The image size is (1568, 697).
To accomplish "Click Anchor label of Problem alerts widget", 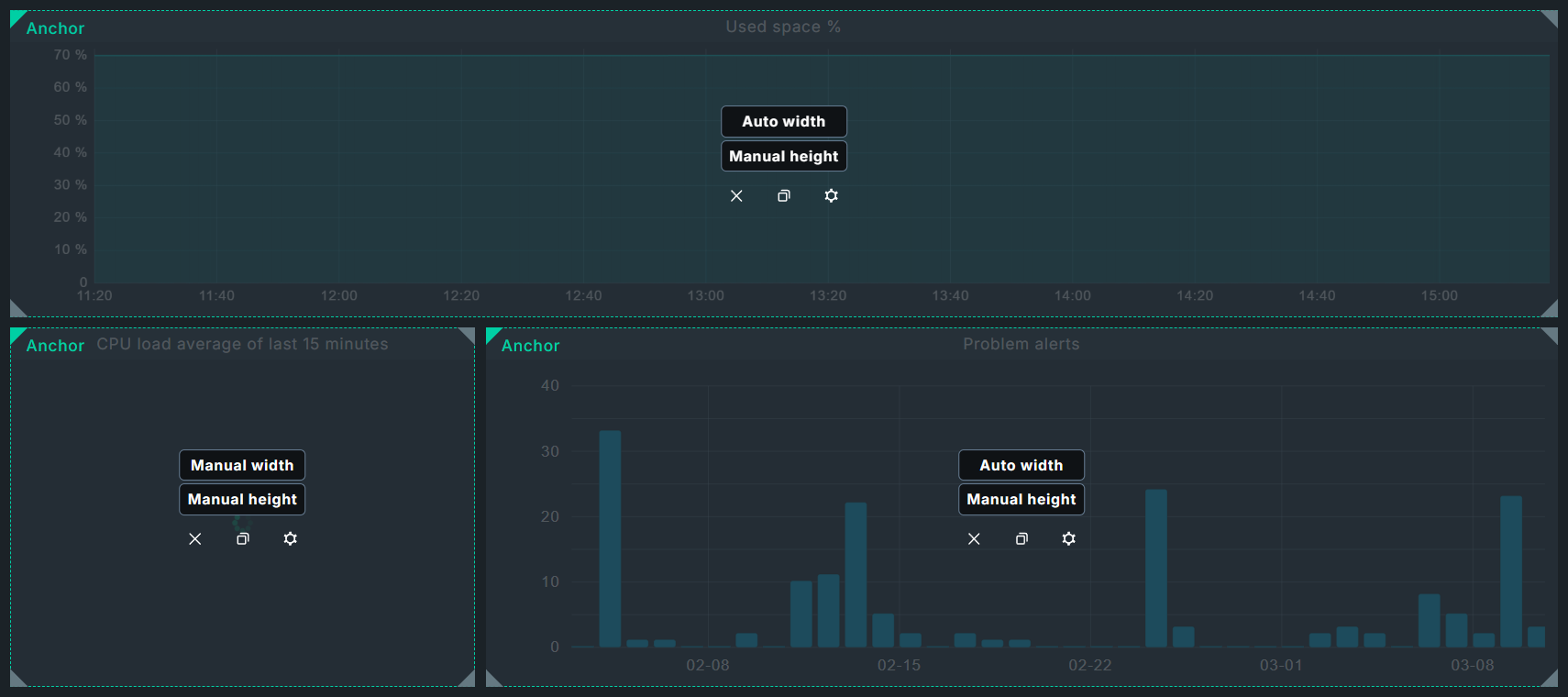I will tap(530, 346).
